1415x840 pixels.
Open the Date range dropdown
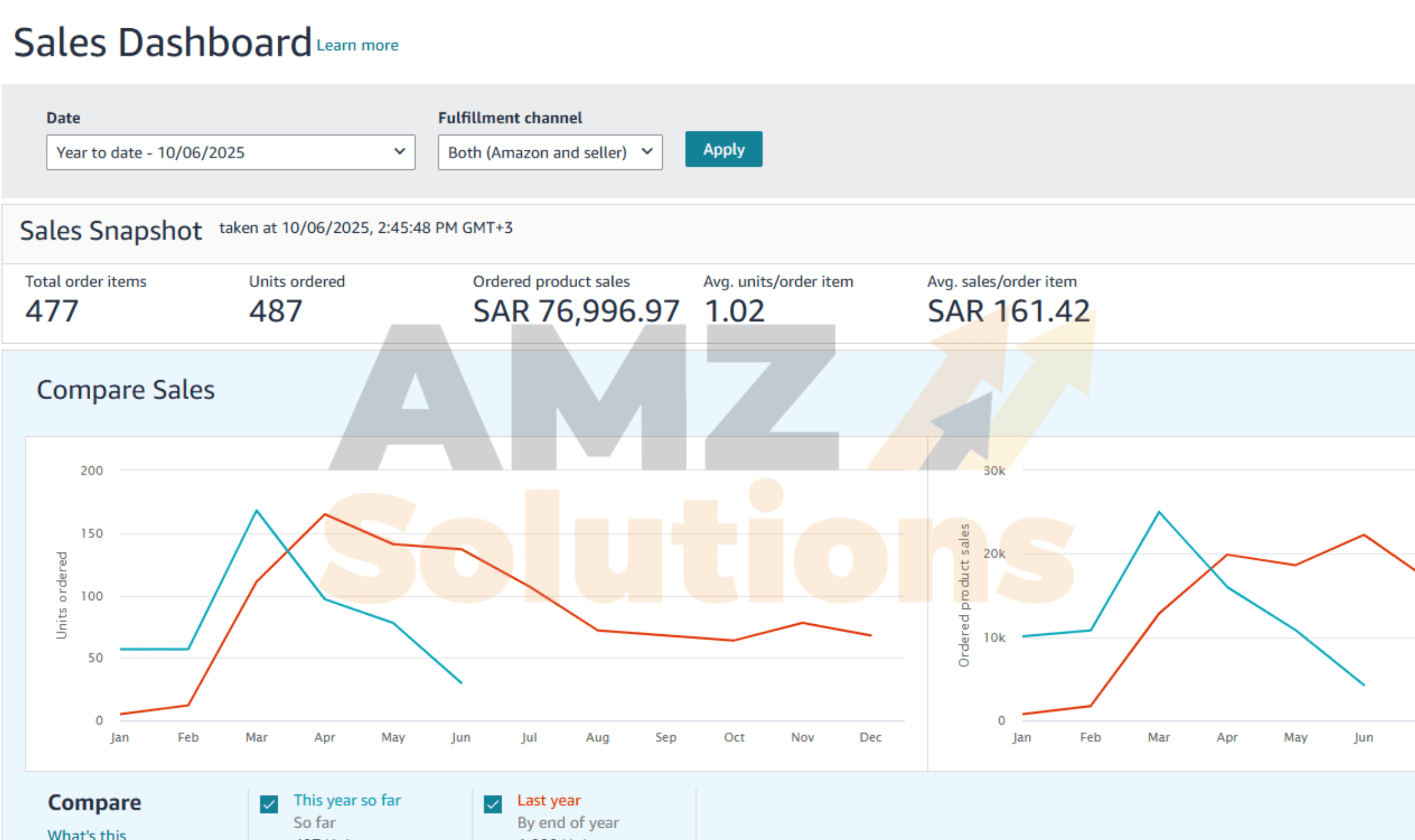point(230,152)
